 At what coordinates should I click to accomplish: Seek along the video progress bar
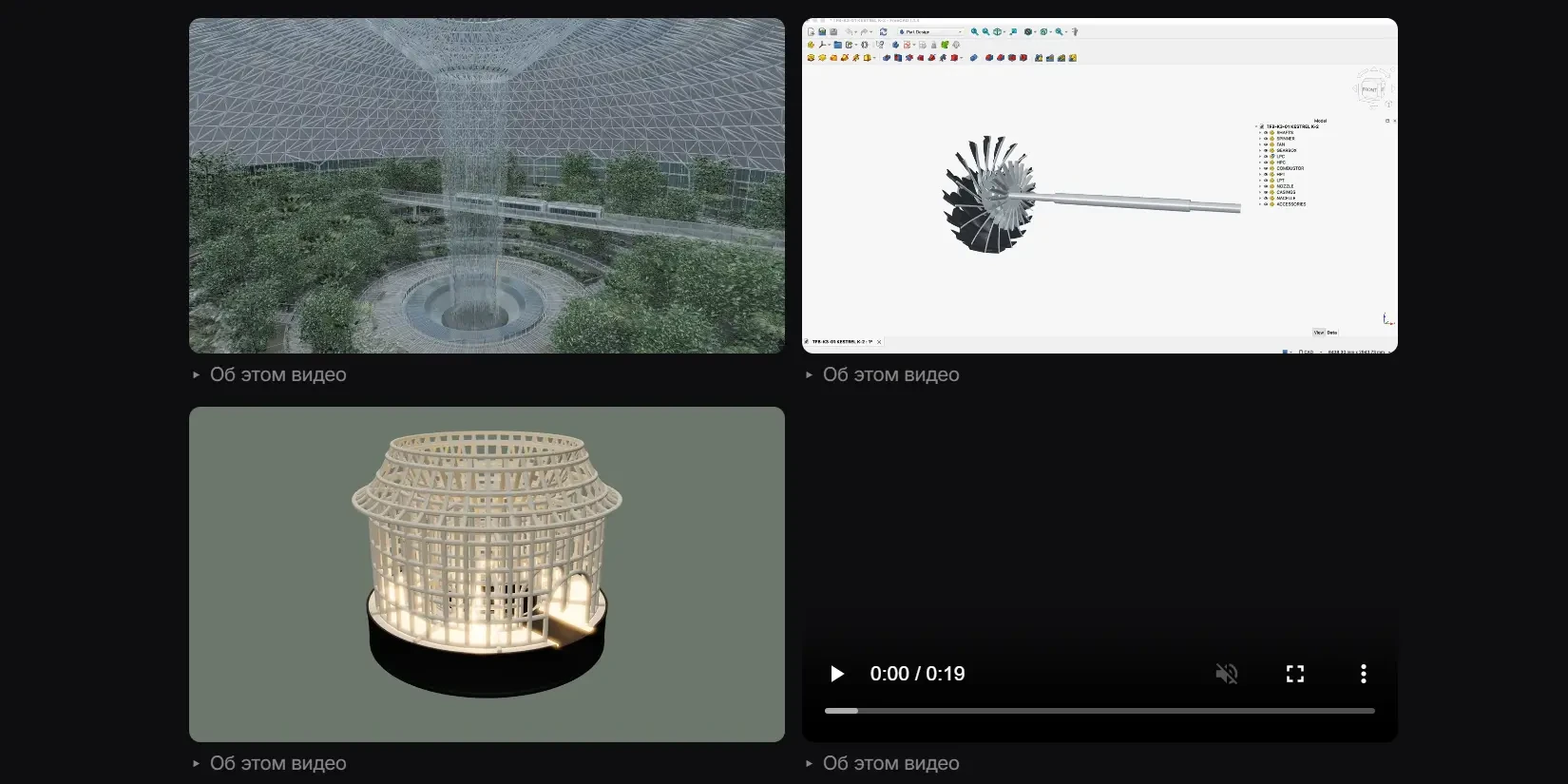[1100, 711]
